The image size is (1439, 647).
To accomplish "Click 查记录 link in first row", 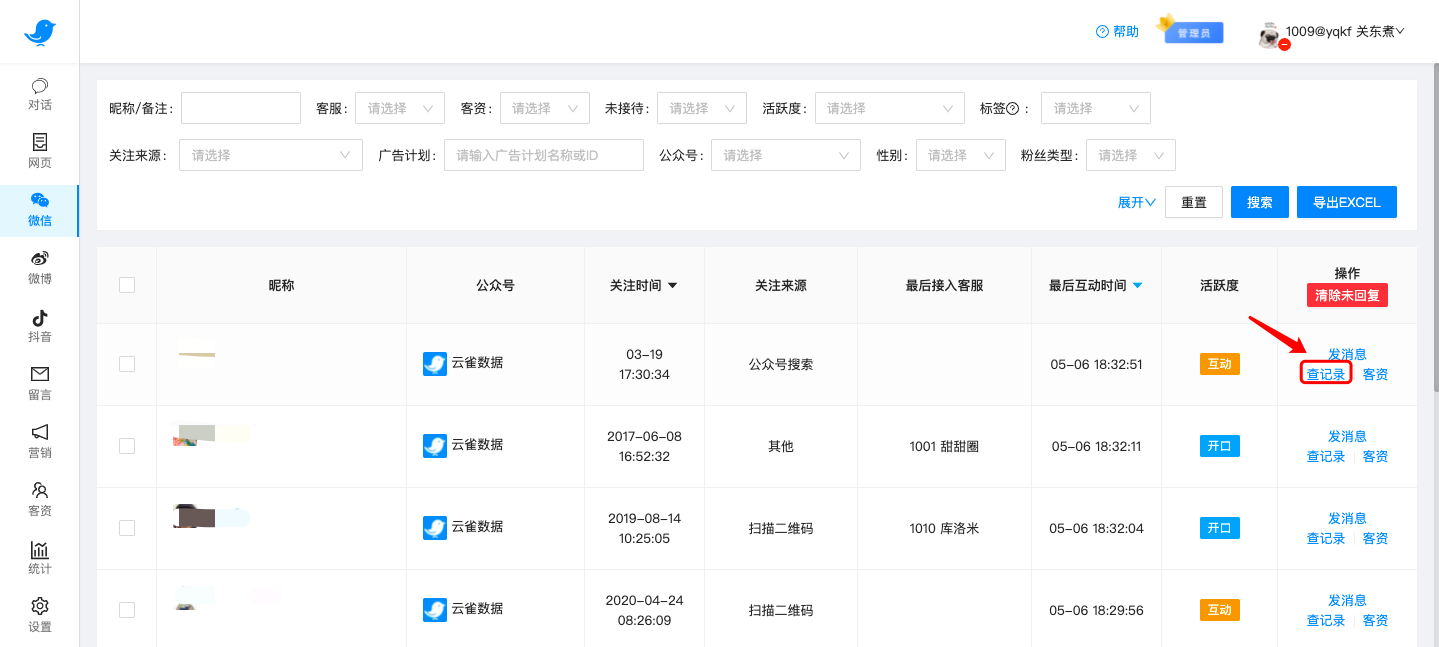I will click(x=1326, y=374).
